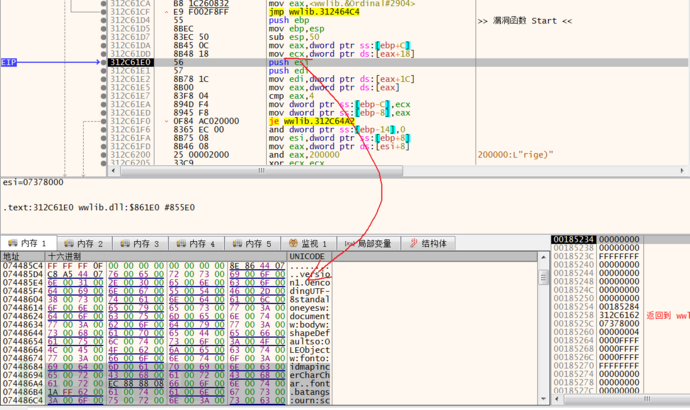Select the highlighted jmp wwlib.312464C4 instruction
Image resolution: width=690 pixels, height=410 pixels.
[314, 11]
